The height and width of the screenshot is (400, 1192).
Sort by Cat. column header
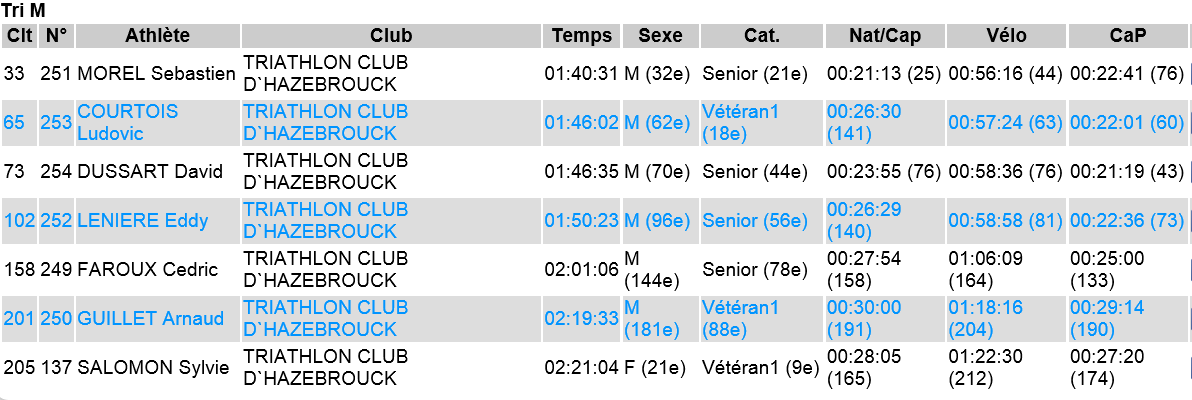pos(762,36)
